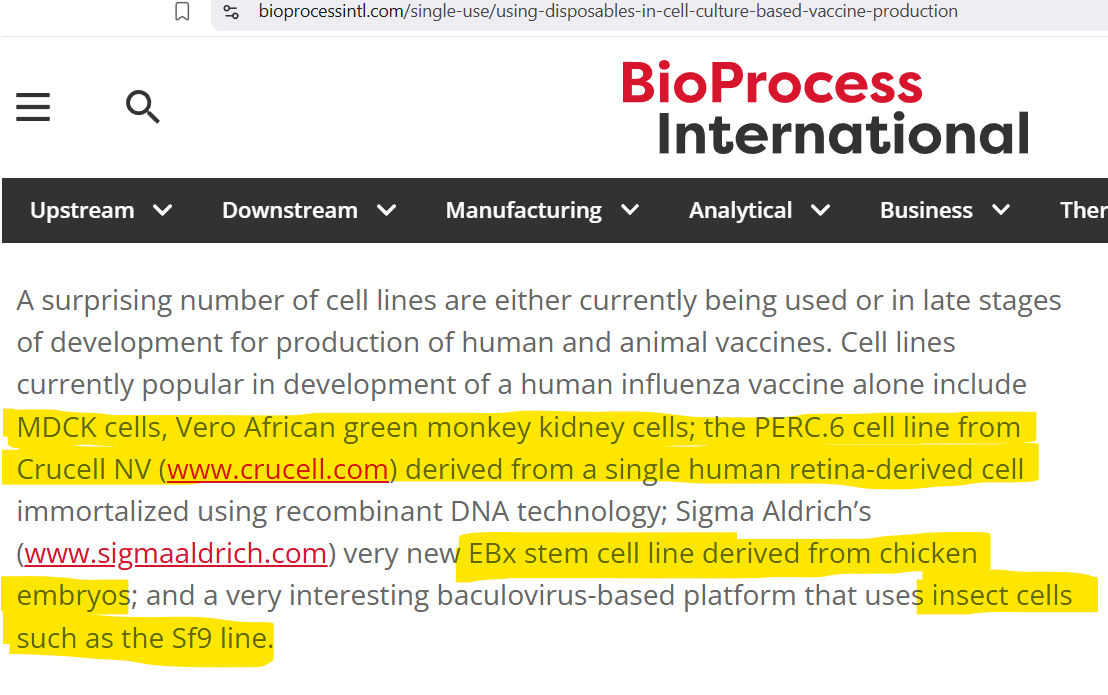This screenshot has height=695, width=1108.
Task: Open the hamburger navigation menu
Action: 33,107
